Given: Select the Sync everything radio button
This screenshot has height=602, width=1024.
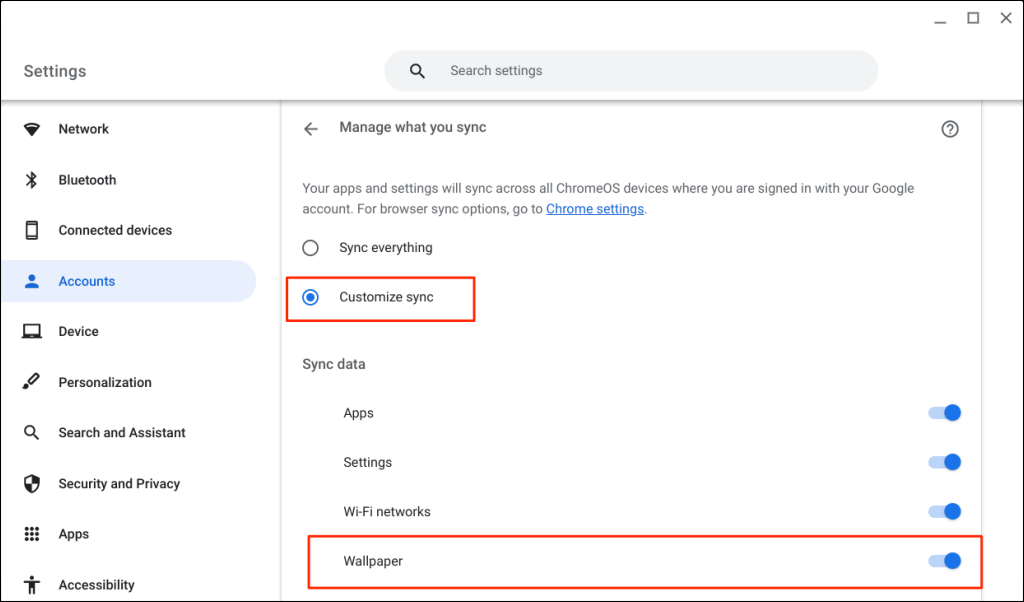Looking at the screenshot, I should (311, 247).
